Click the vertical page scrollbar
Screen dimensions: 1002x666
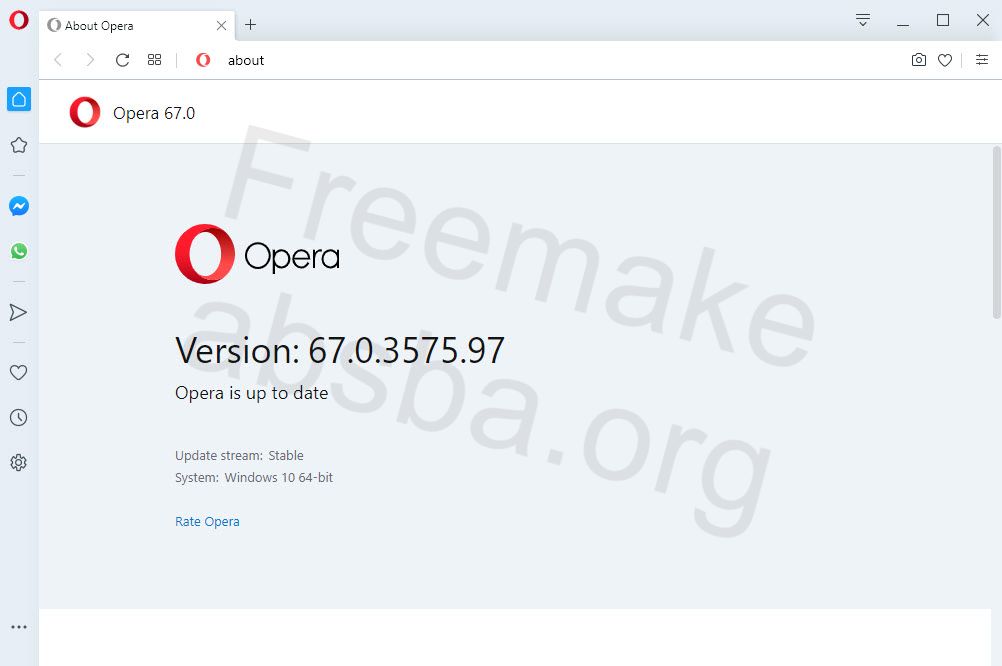pyautogui.click(x=996, y=232)
